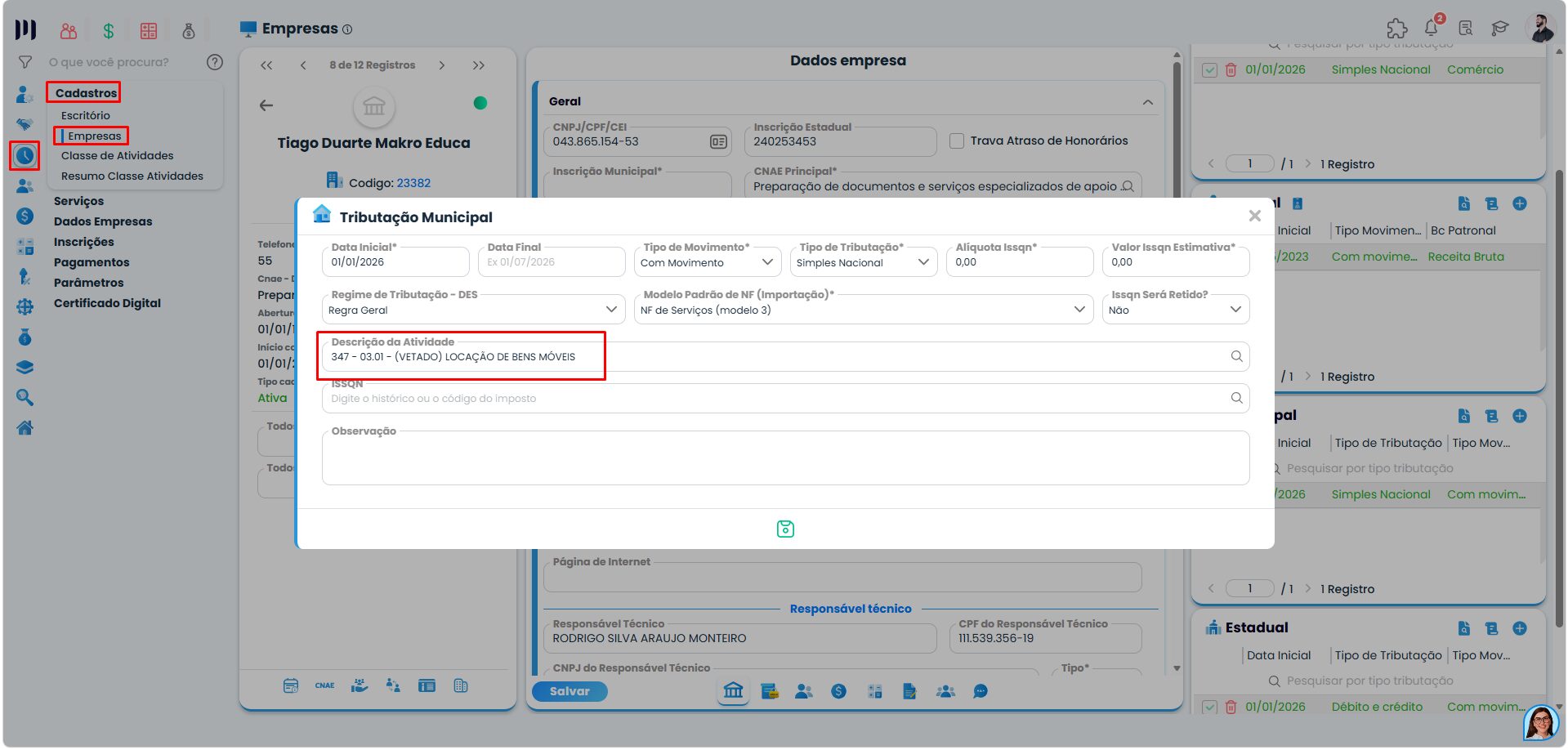
Task: Open the graduation cap icon
Action: coord(1500,29)
